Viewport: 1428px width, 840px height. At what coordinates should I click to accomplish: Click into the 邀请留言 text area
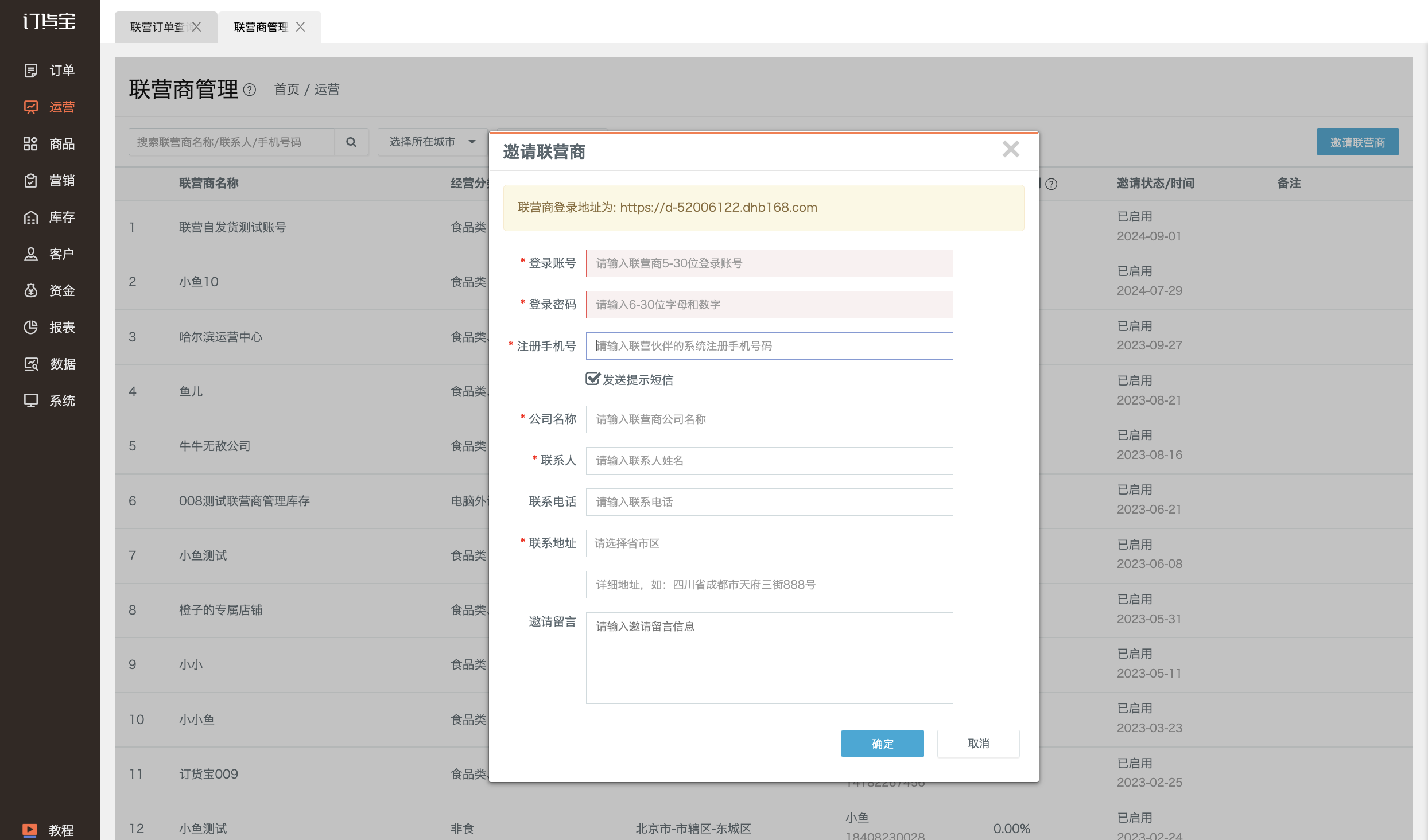click(769, 658)
